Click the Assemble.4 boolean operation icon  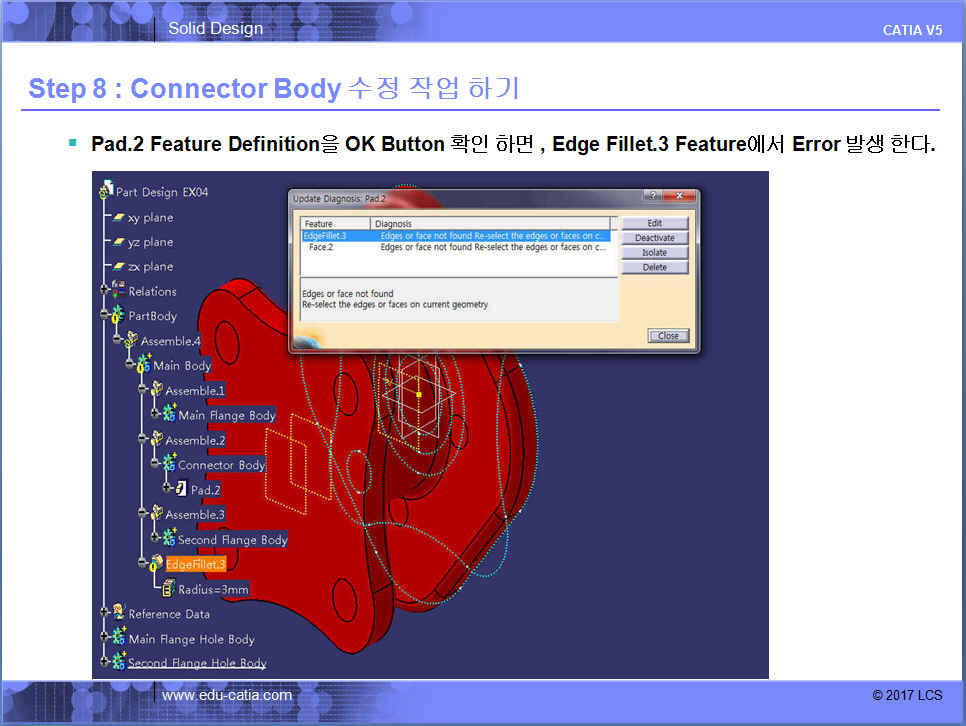[x=131, y=341]
